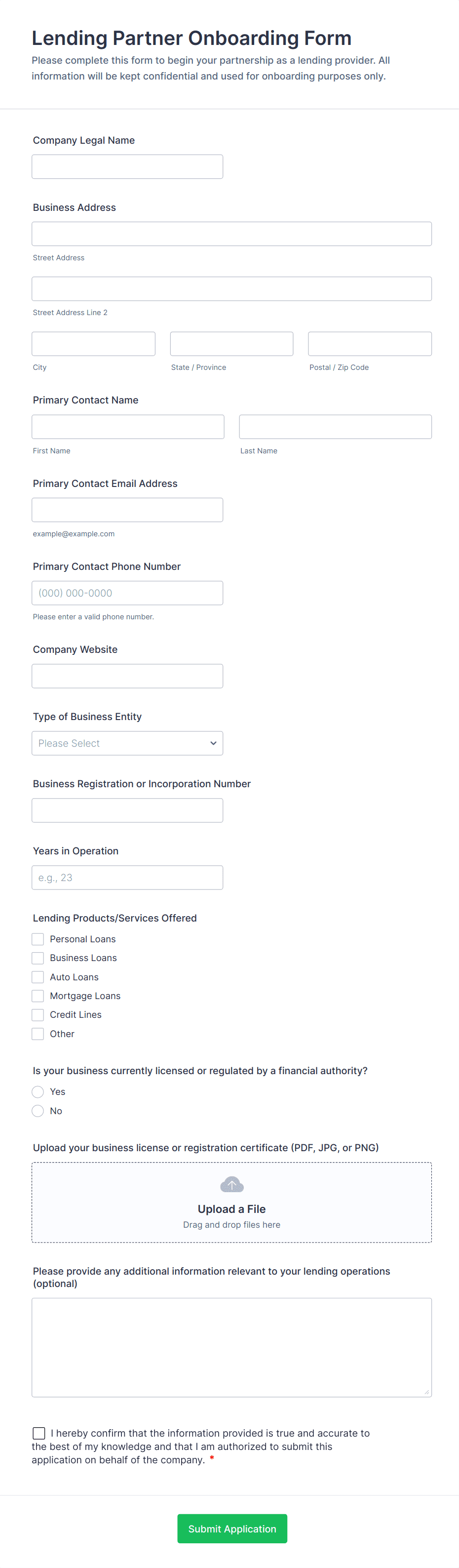Viewport: 459px width, 1568px height.
Task: Tick the Business Loans option
Action: (38, 958)
